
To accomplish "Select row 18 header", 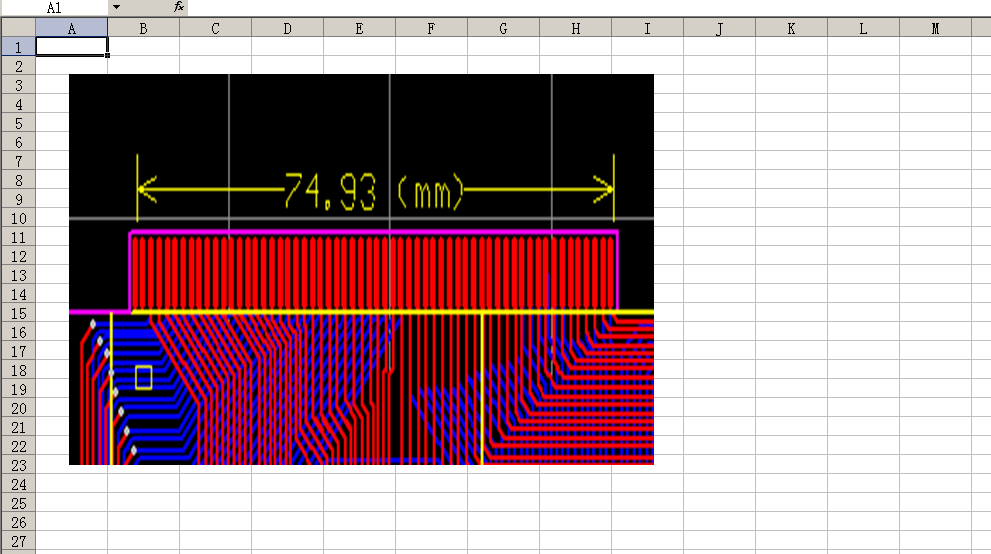I will pos(18,370).
